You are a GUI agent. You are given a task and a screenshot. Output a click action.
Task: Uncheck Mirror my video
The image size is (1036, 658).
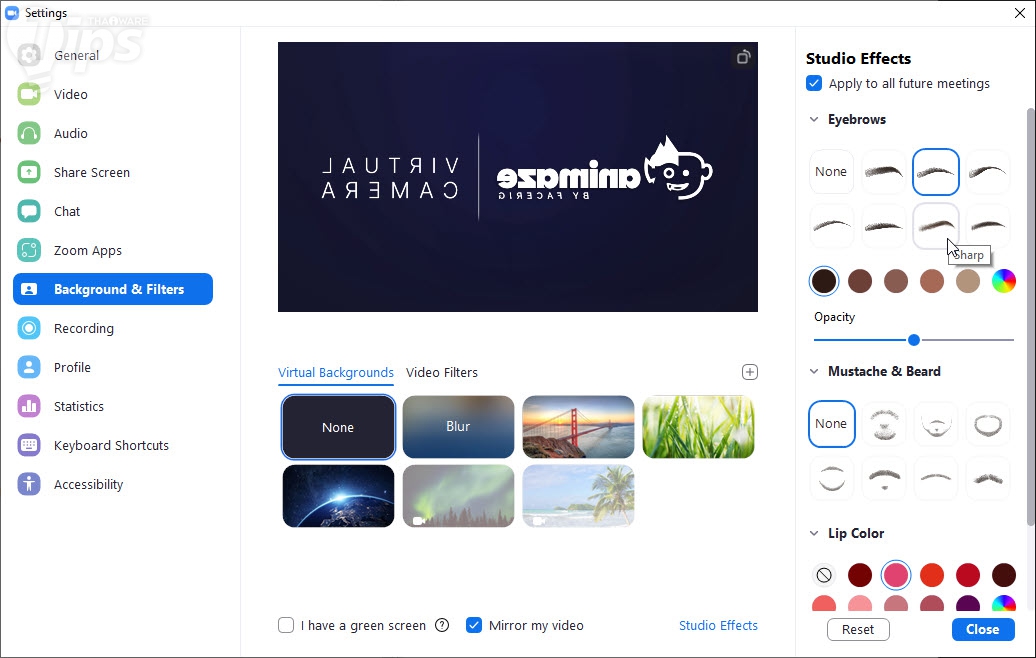(x=474, y=625)
